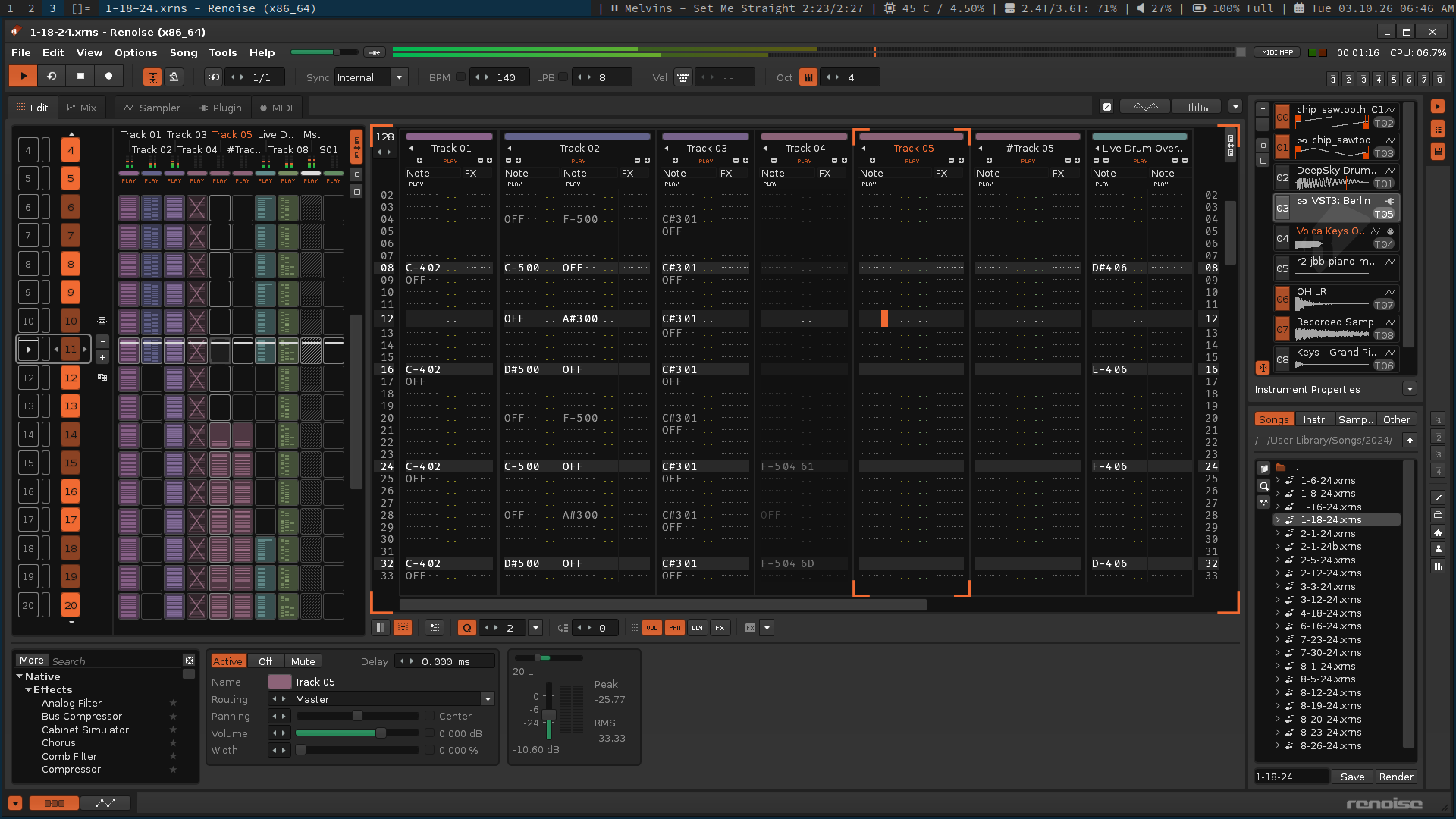Click the record button in transport
1456x819 pixels.
click(x=108, y=77)
